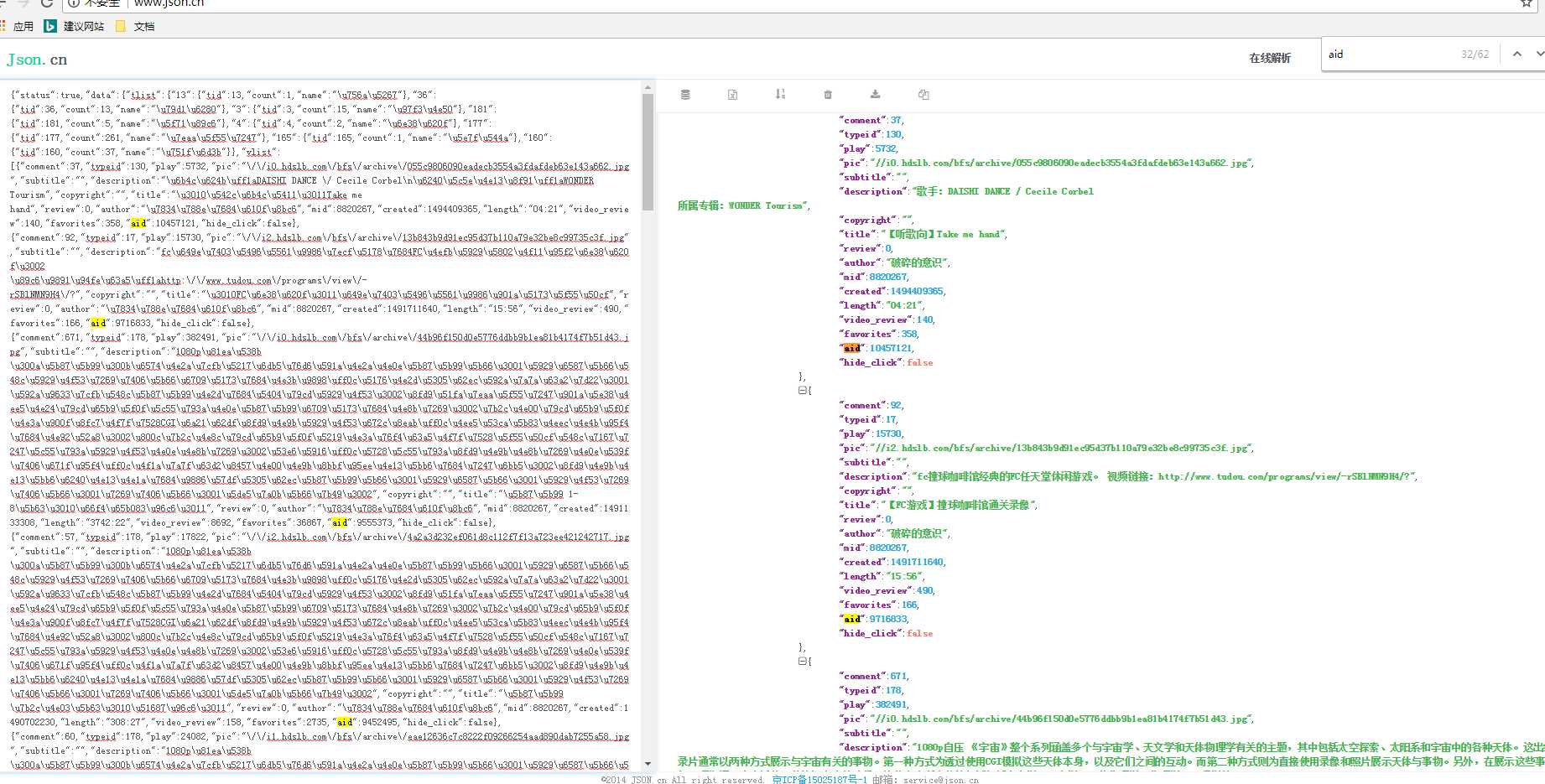Click the convert to Excel file icon
This screenshot has width=1545, height=784.
click(732, 95)
